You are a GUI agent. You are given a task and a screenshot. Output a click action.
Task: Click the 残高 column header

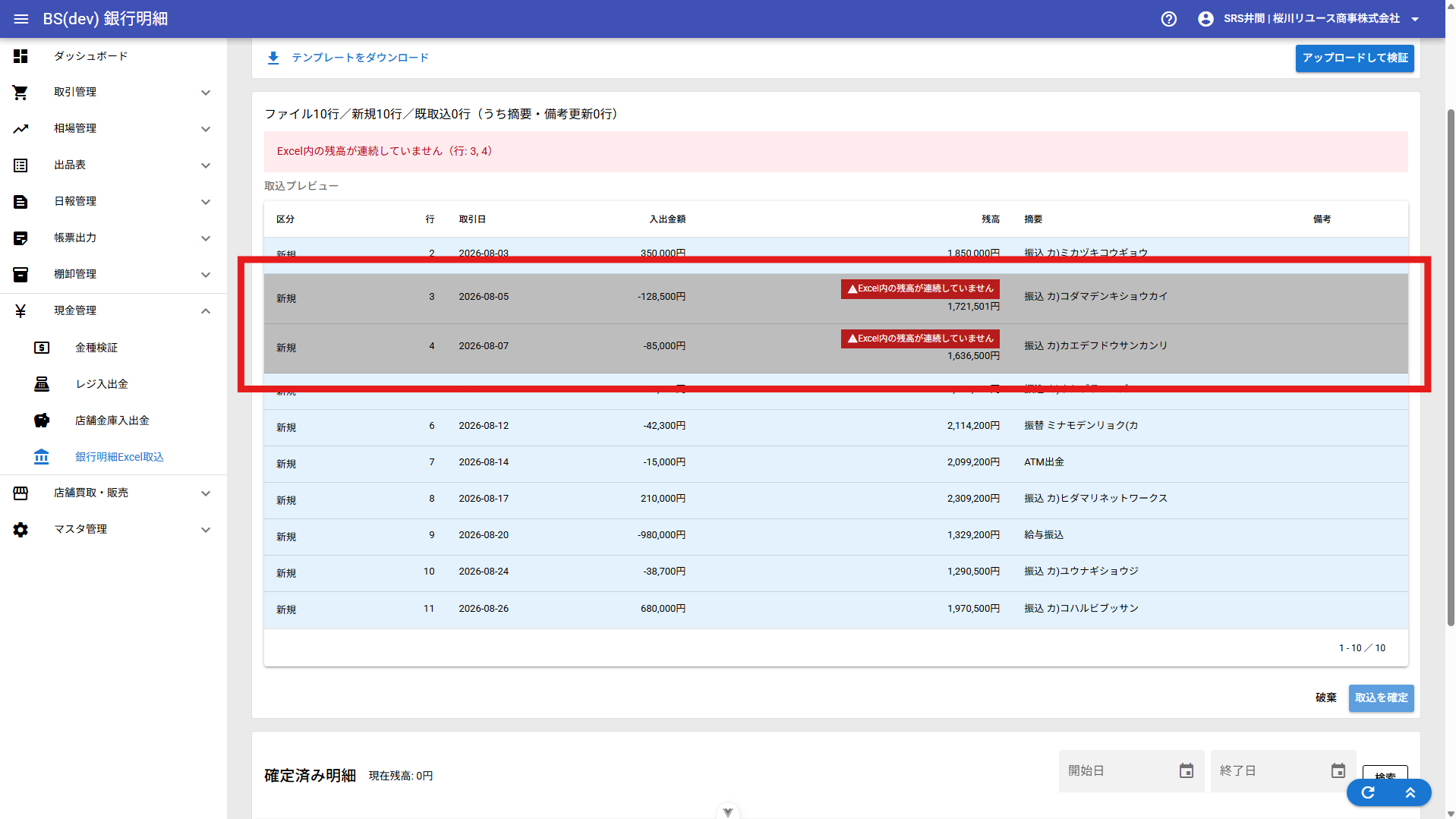pos(991,219)
